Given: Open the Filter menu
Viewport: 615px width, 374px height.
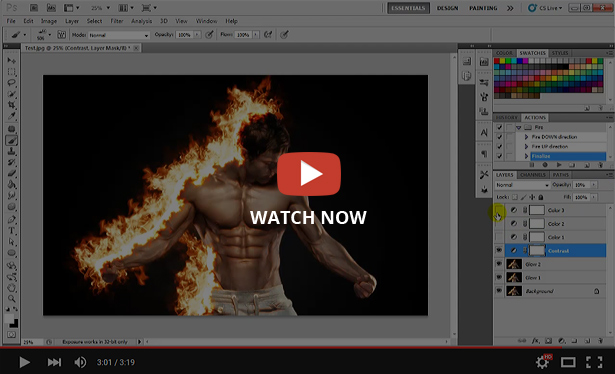Looking at the screenshot, I should click(x=116, y=21).
